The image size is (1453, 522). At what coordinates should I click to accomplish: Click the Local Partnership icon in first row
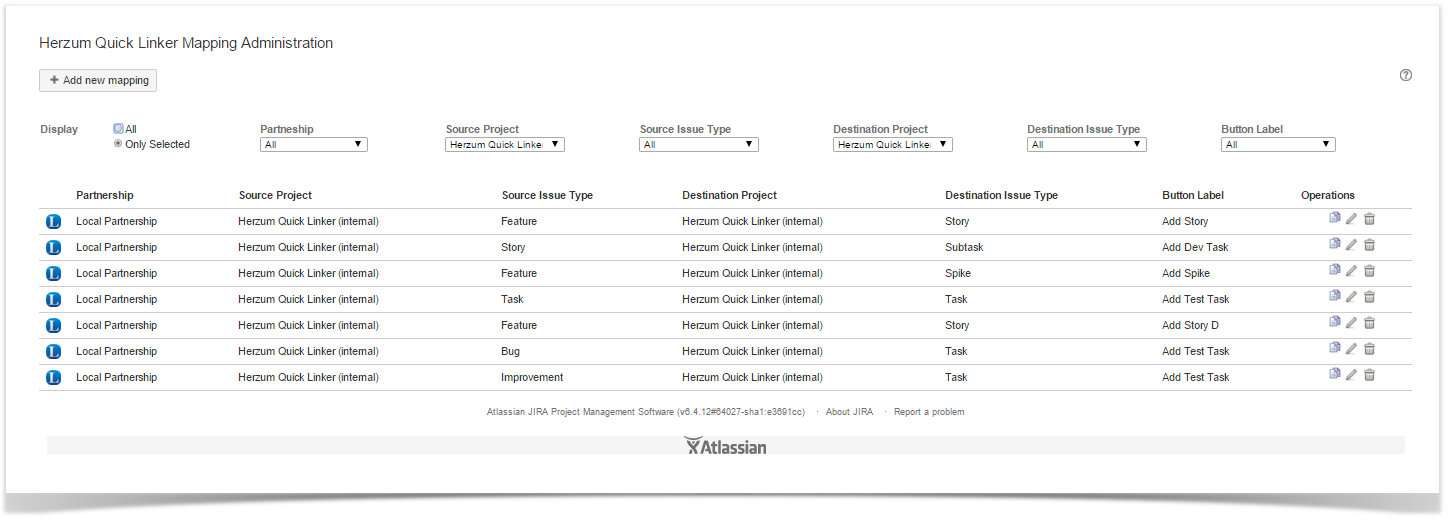coord(54,221)
